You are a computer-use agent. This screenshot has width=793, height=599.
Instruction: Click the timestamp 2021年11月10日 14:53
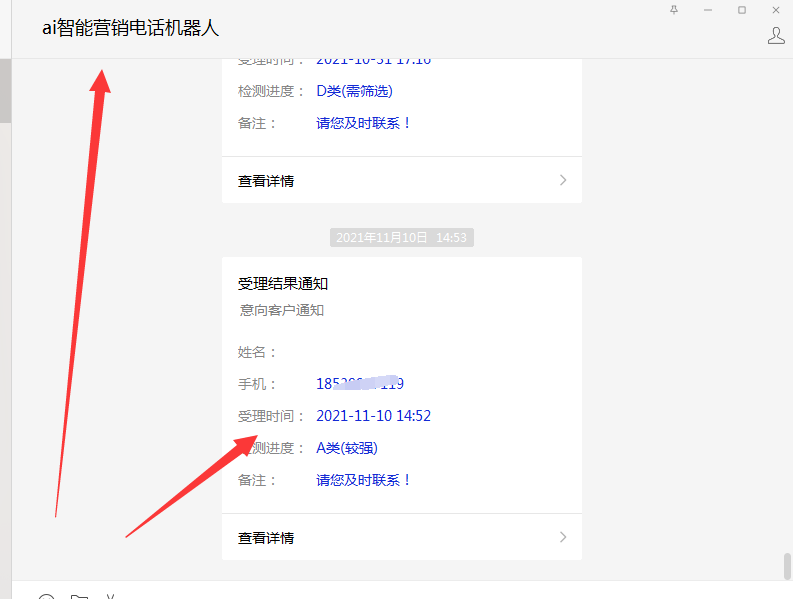pyautogui.click(x=402, y=238)
